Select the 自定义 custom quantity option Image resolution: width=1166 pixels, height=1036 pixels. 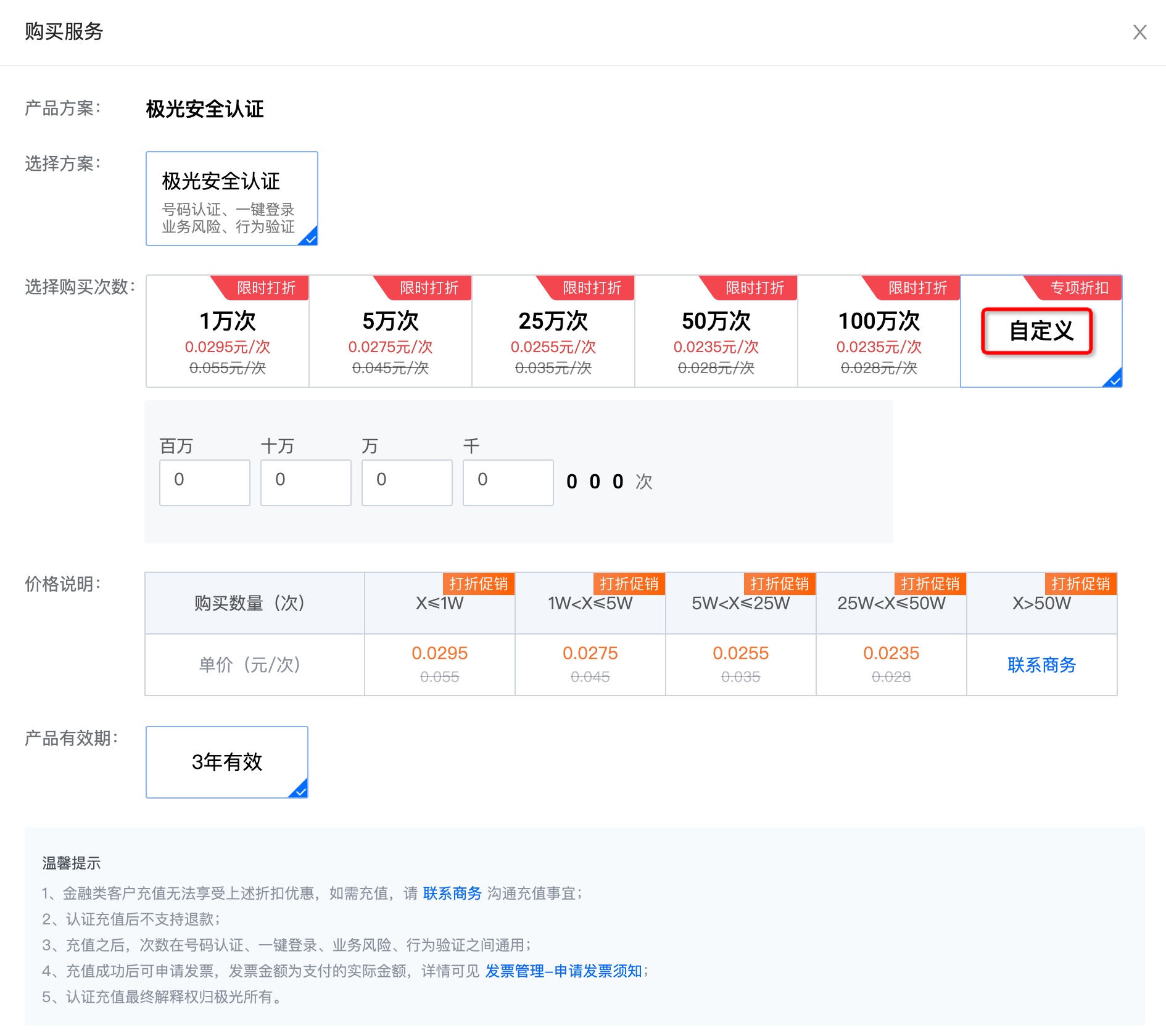point(1041,331)
